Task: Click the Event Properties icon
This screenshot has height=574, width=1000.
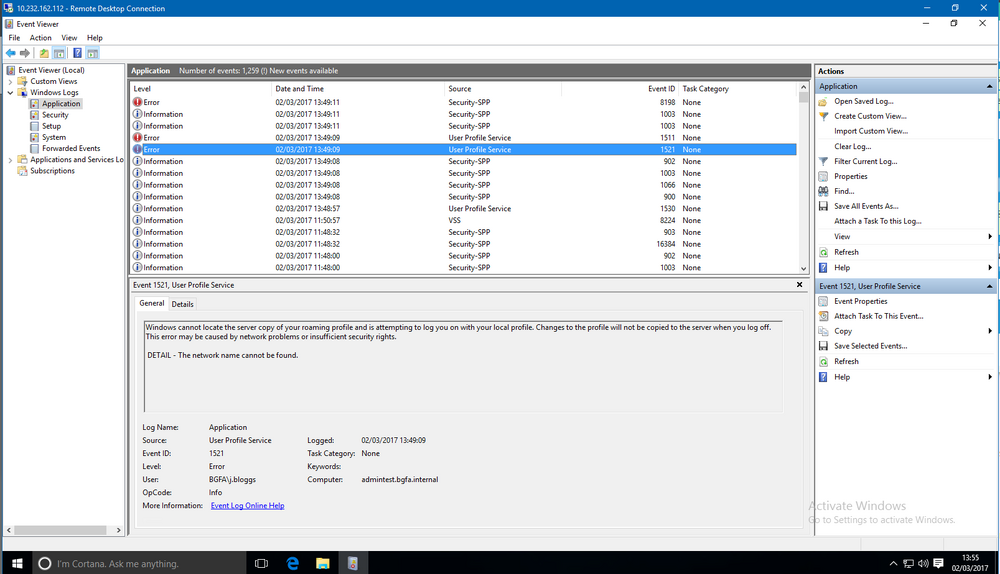Action: pos(823,301)
